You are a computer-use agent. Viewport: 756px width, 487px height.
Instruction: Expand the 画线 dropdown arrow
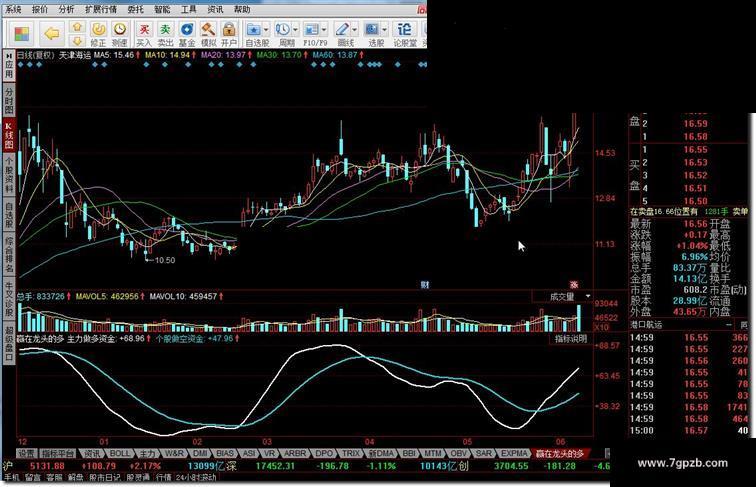pos(354,30)
